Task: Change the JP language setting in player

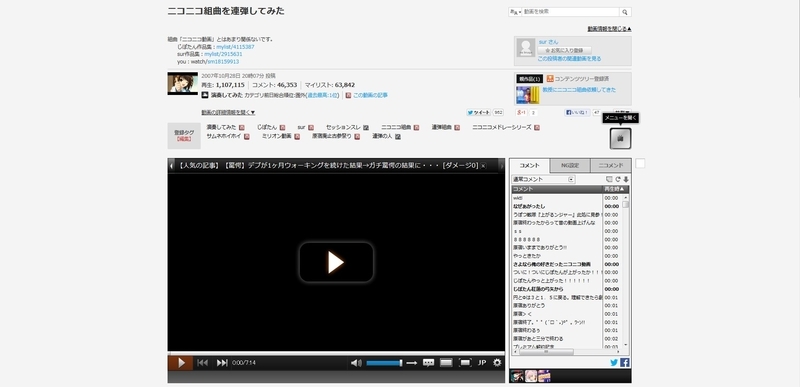Action: coord(482,363)
